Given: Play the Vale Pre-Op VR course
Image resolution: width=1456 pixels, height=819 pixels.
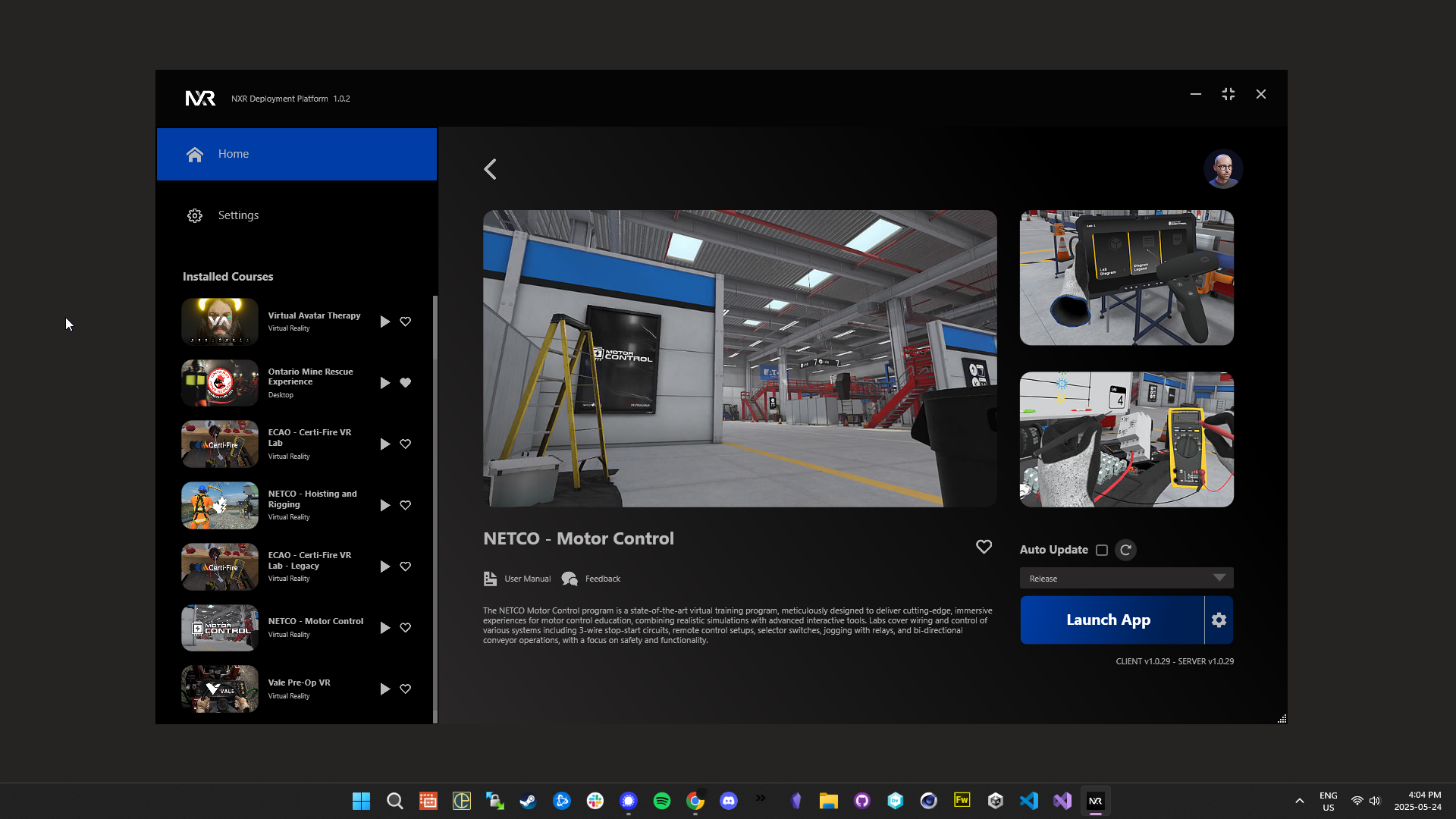Looking at the screenshot, I should [384, 689].
